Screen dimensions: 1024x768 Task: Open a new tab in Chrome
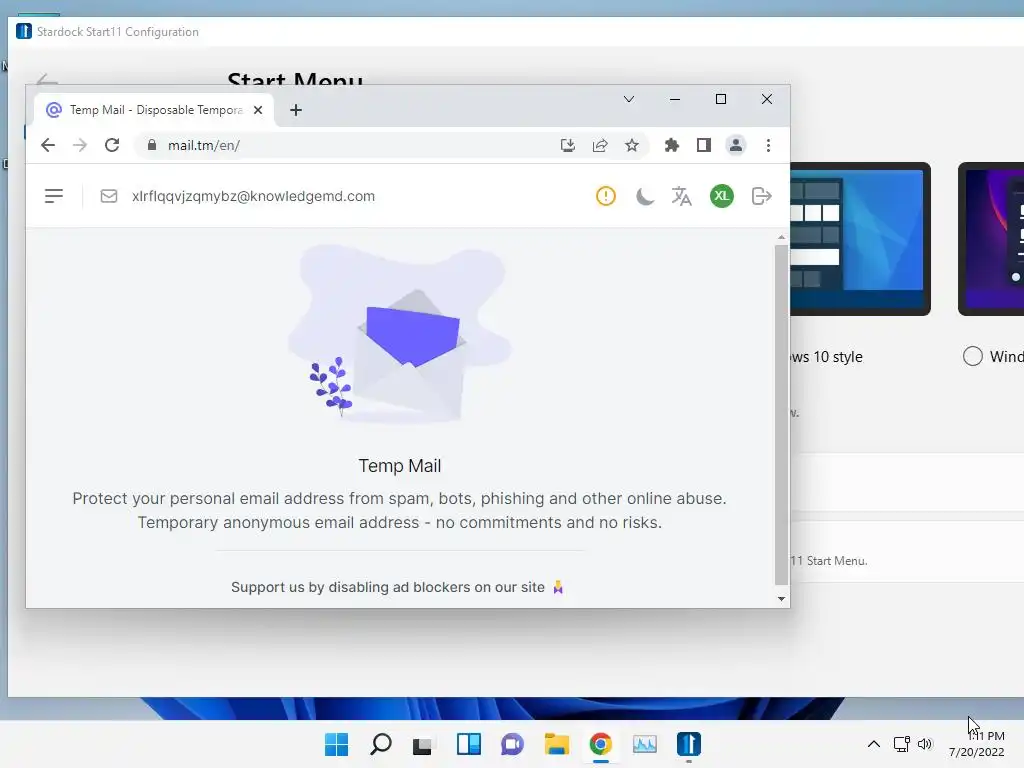296,110
